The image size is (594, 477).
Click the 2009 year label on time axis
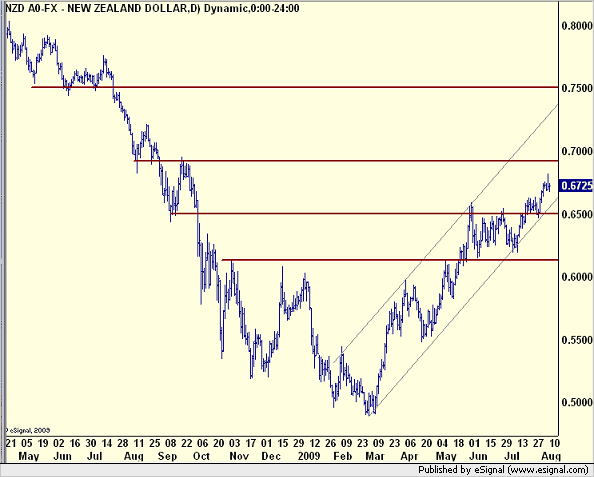309,456
